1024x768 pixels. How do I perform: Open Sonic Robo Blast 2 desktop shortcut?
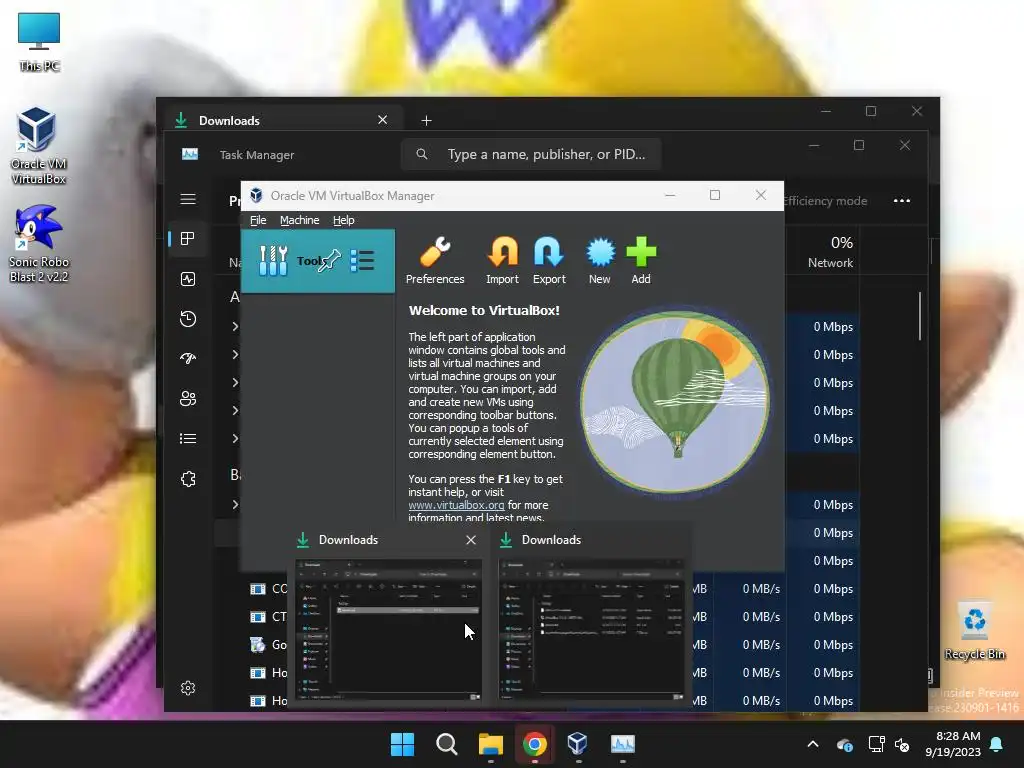coord(38,244)
